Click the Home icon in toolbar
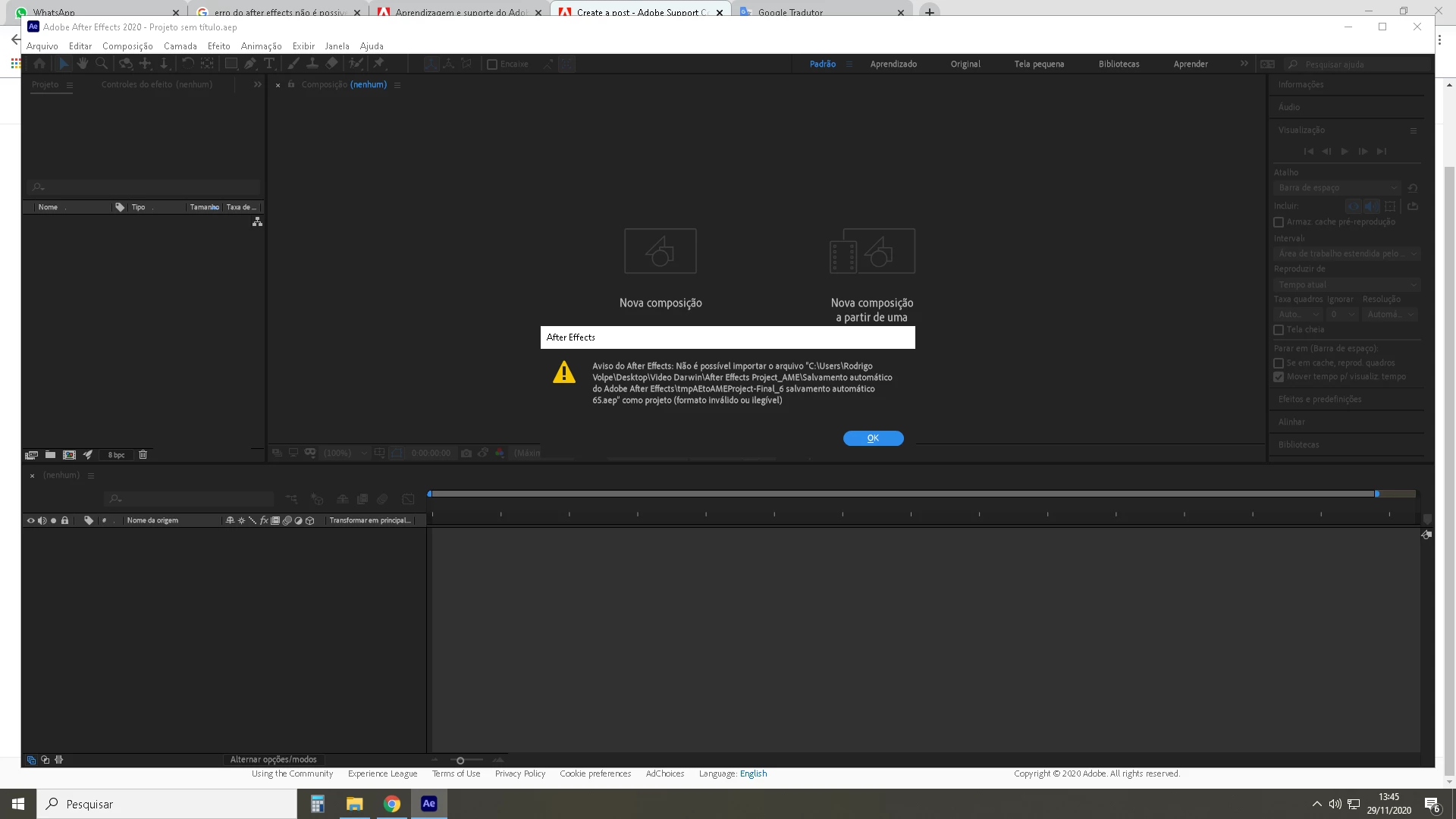The height and width of the screenshot is (819, 1456). click(x=39, y=64)
